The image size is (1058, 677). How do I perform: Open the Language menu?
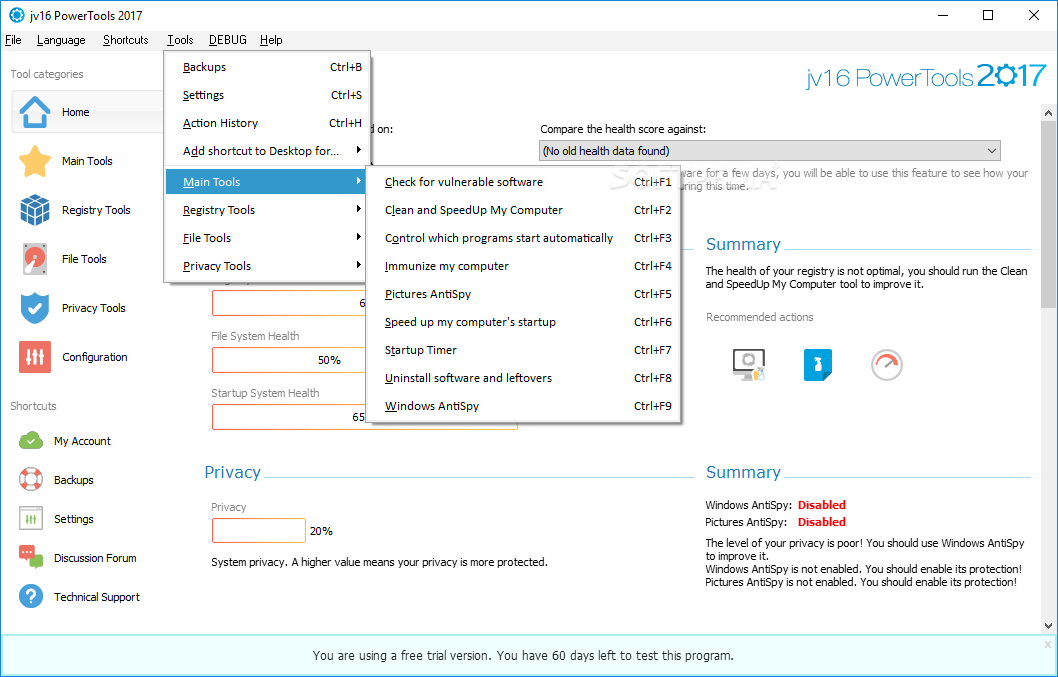61,40
